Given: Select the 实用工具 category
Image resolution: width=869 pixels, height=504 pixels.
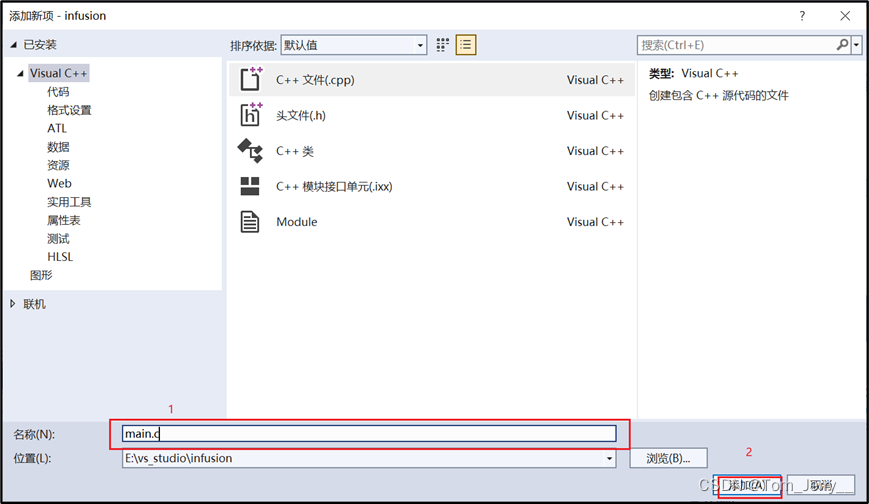Looking at the screenshot, I should click(x=69, y=202).
